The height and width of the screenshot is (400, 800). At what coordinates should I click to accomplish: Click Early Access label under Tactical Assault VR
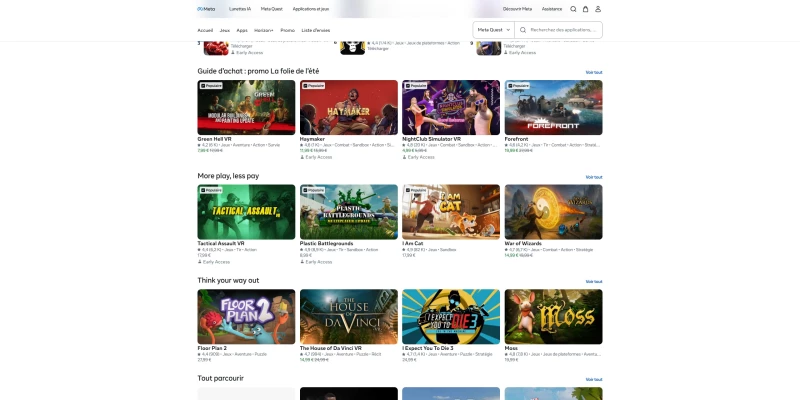point(214,262)
